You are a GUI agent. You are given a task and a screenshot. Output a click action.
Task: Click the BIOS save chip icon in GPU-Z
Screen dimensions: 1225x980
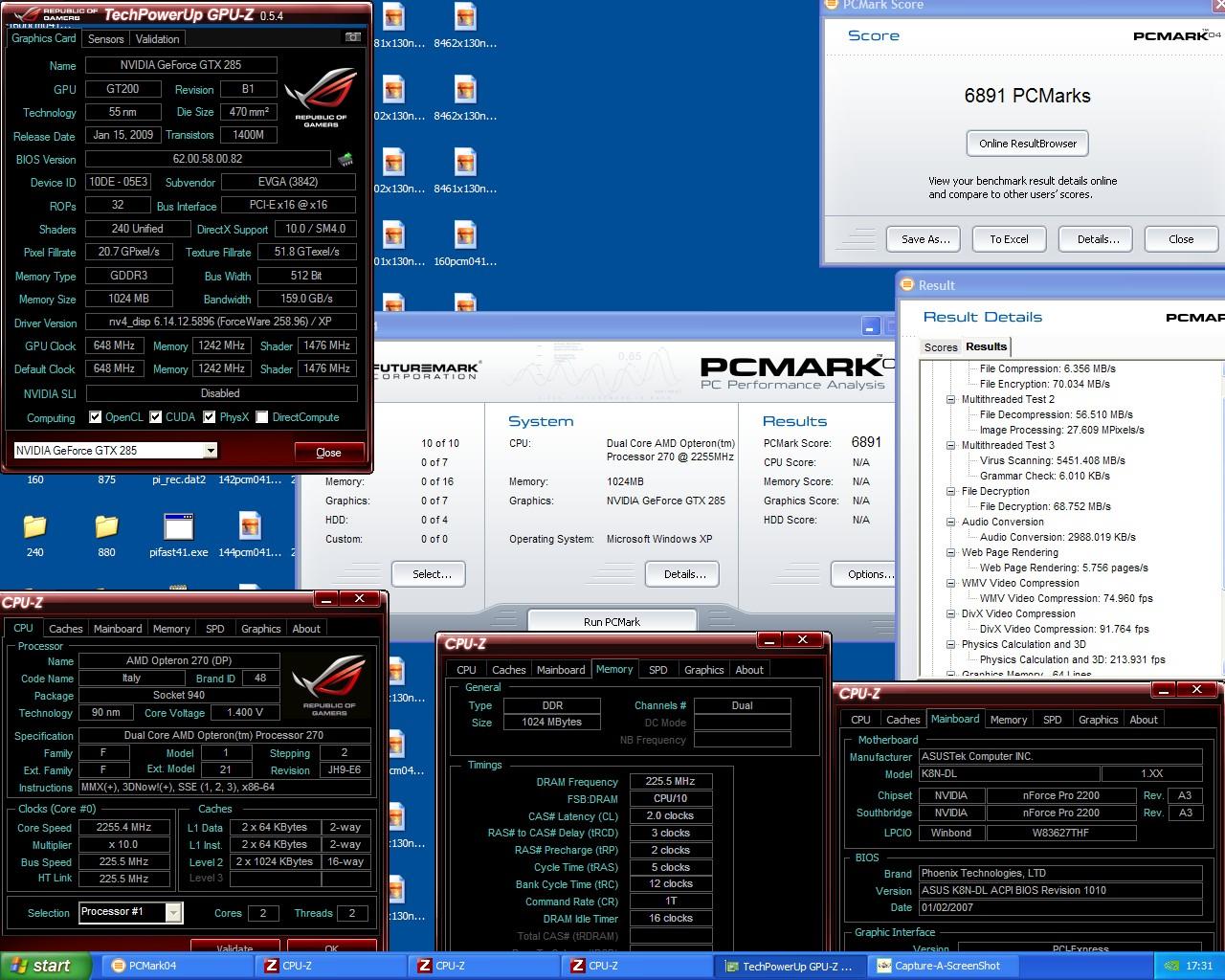pyautogui.click(x=345, y=159)
